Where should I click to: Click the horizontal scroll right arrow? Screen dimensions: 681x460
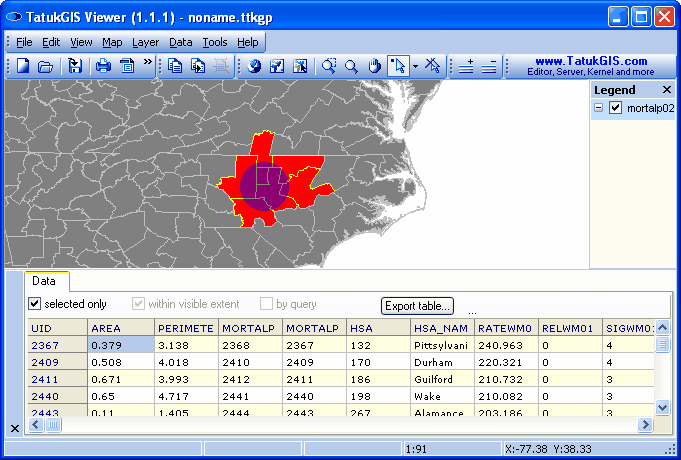click(x=645, y=424)
